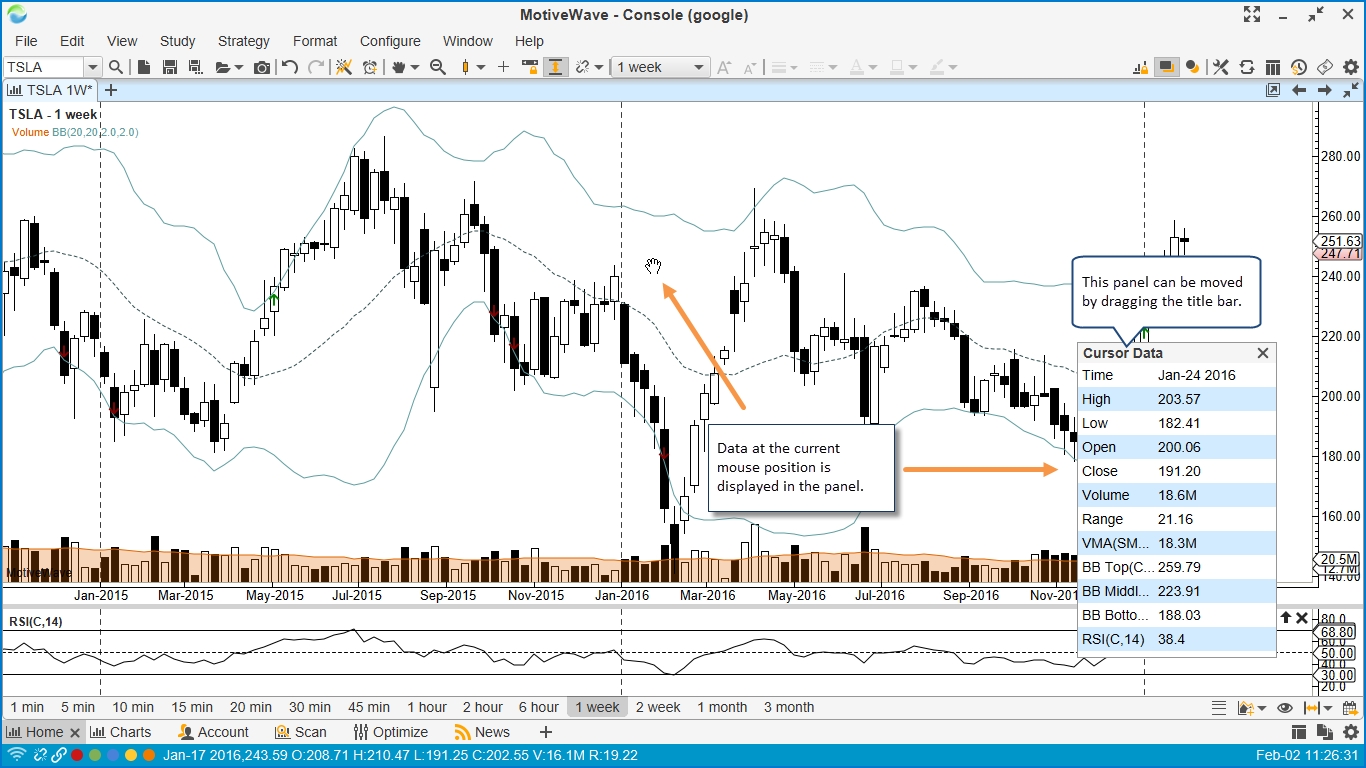Open the News tab
The image size is (1366, 768).
[x=482, y=732]
